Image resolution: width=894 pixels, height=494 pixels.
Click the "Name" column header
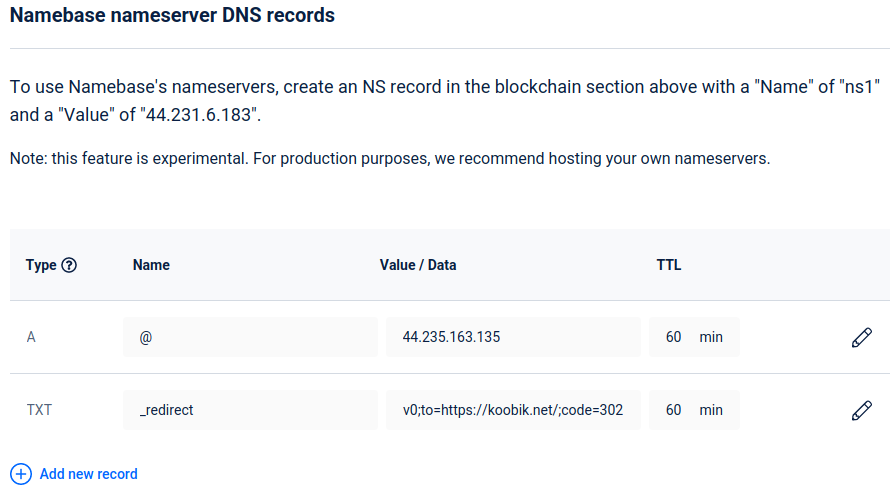click(151, 265)
